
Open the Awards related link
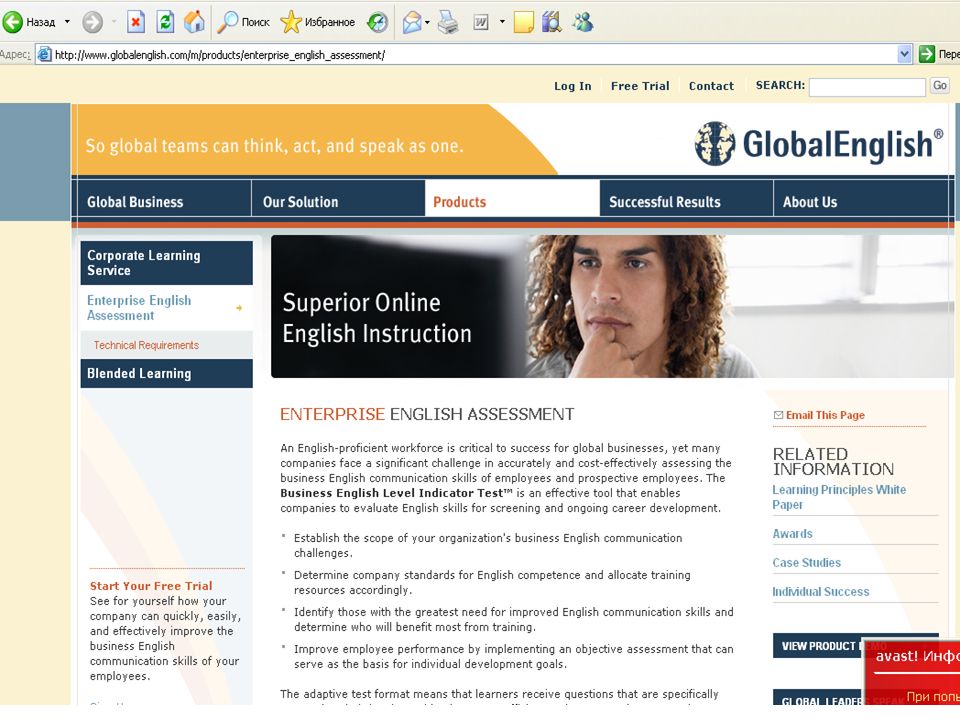click(x=792, y=534)
